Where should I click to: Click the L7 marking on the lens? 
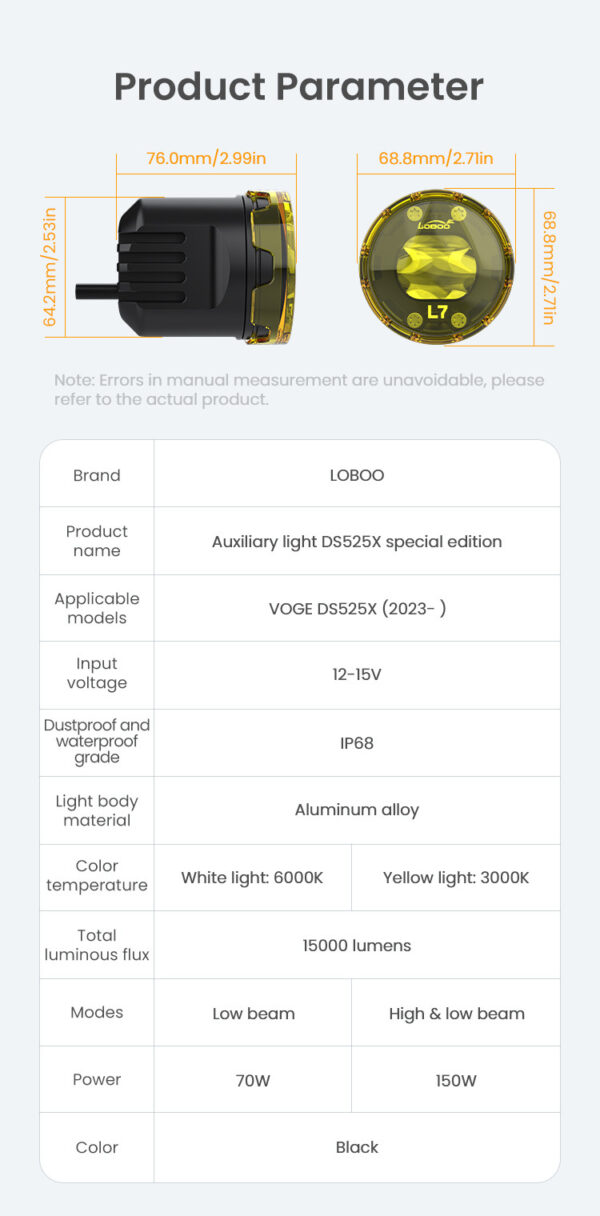437,312
